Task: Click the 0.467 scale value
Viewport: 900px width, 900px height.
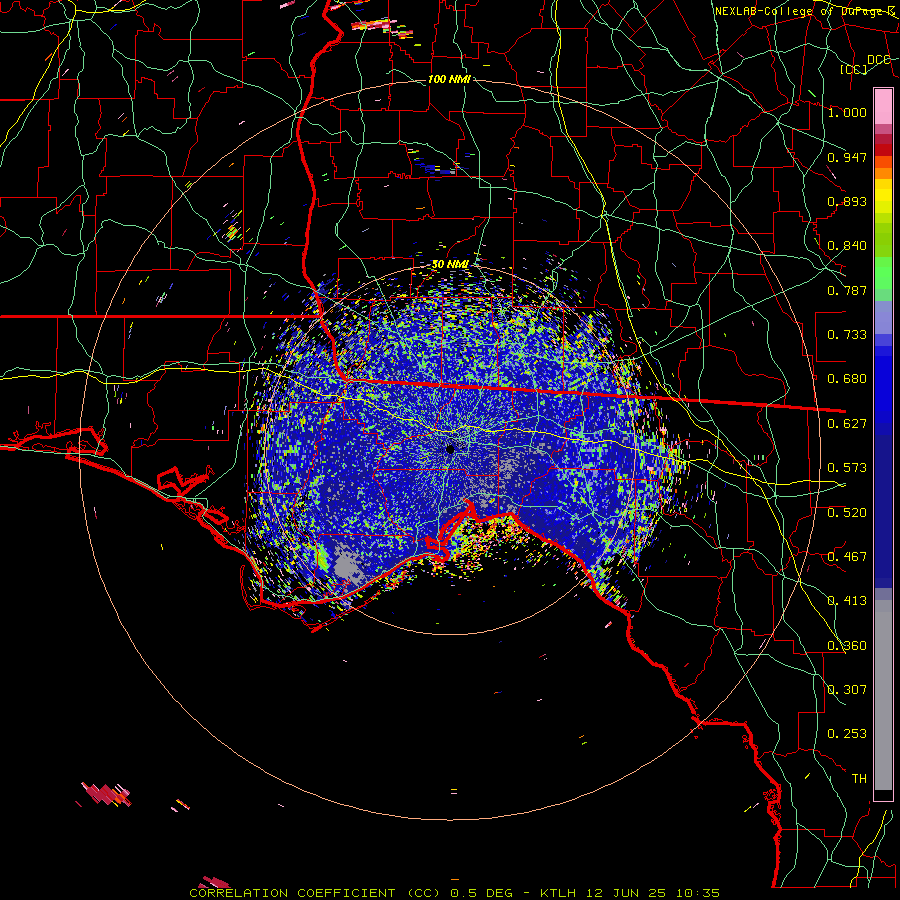Action: tap(847, 557)
